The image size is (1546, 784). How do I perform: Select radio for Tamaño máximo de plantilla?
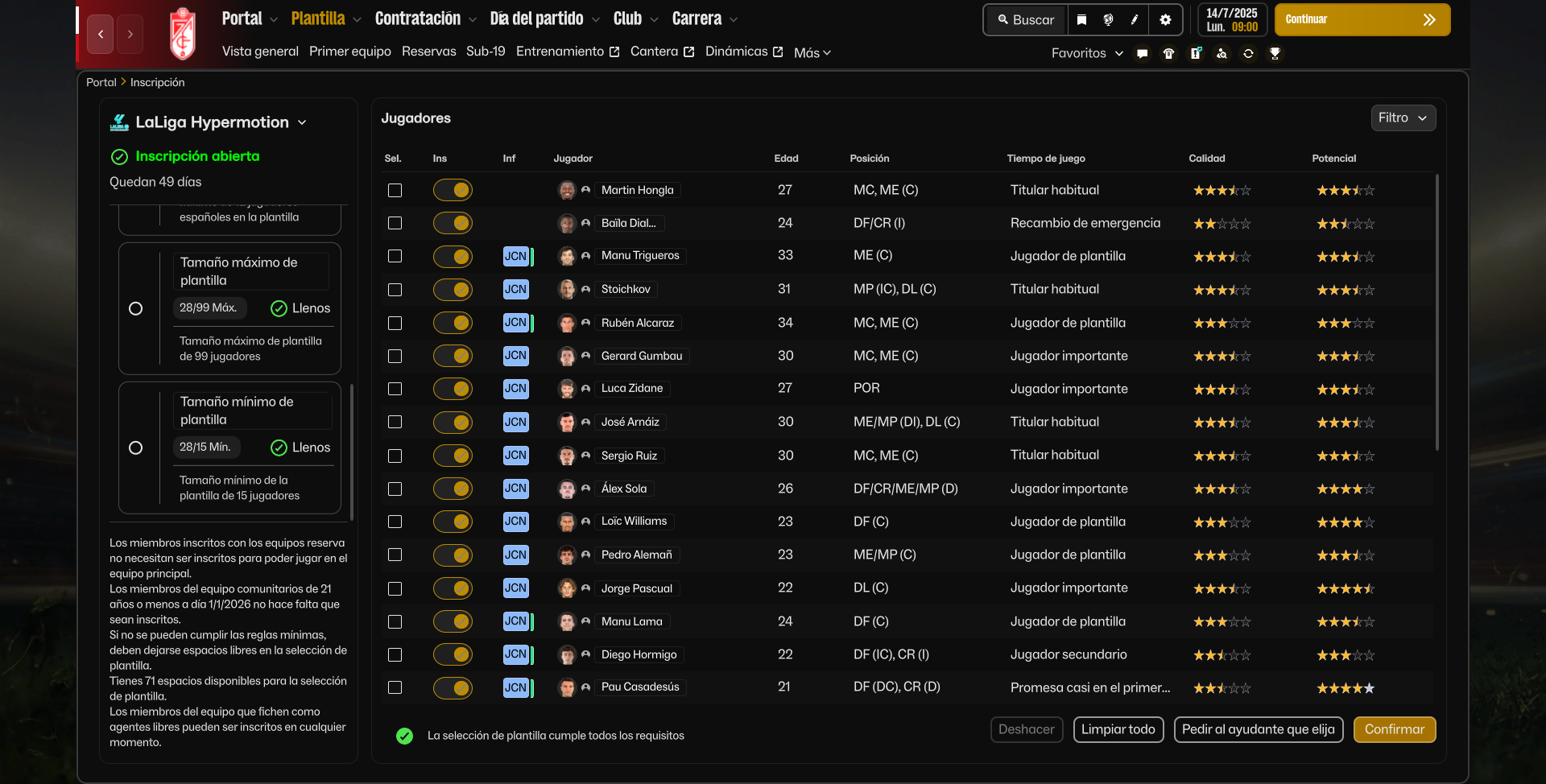pyautogui.click(x=136, y=309)
